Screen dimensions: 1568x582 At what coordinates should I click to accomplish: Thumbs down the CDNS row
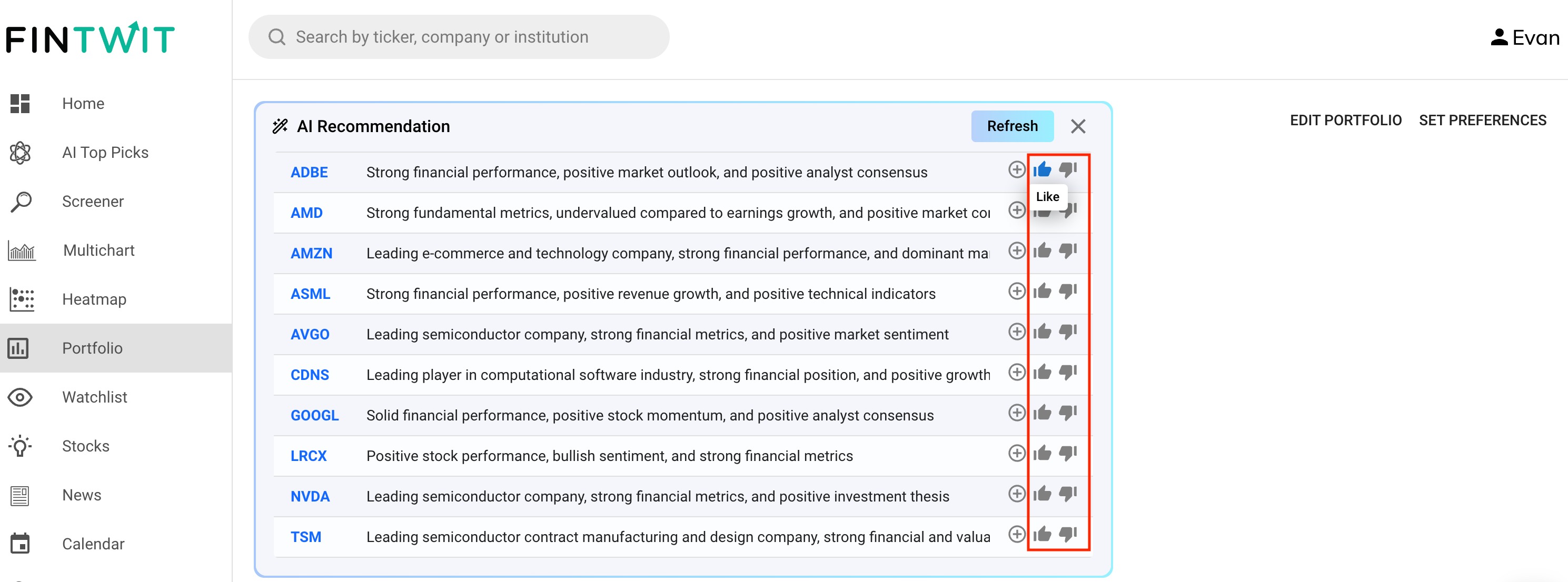[1068, 372]
